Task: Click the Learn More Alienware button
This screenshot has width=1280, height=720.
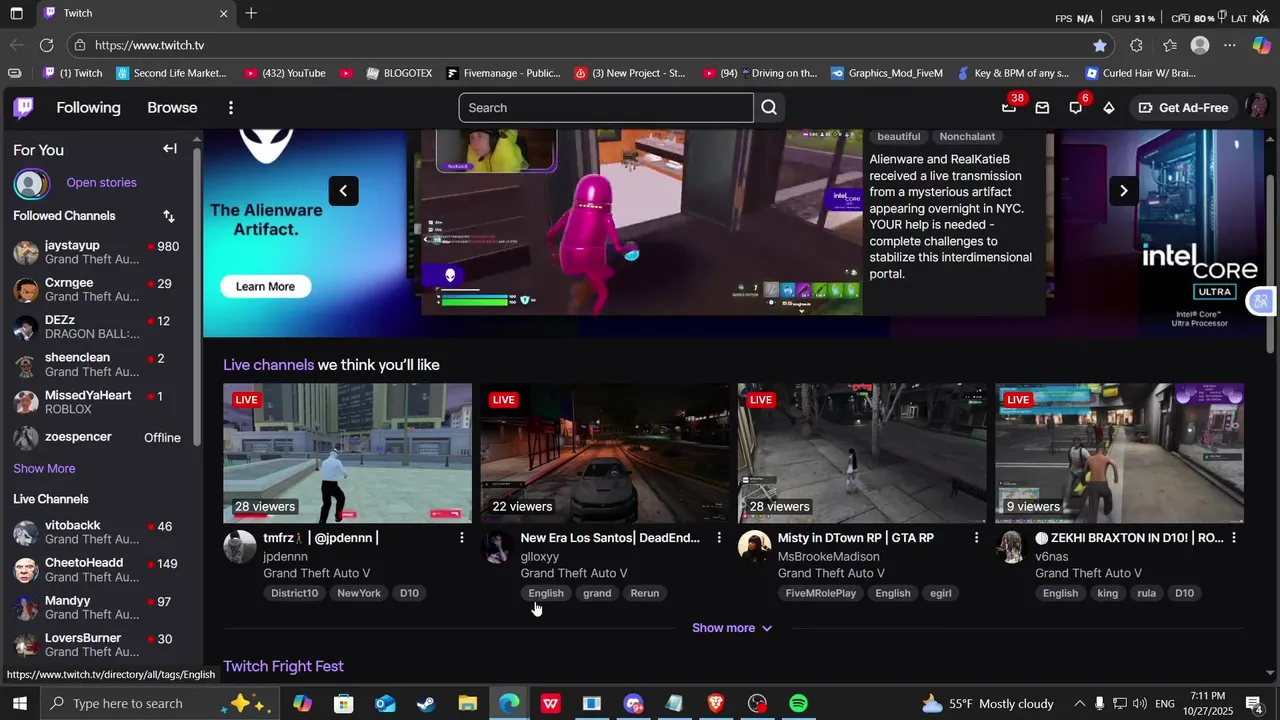Action: 265,286
